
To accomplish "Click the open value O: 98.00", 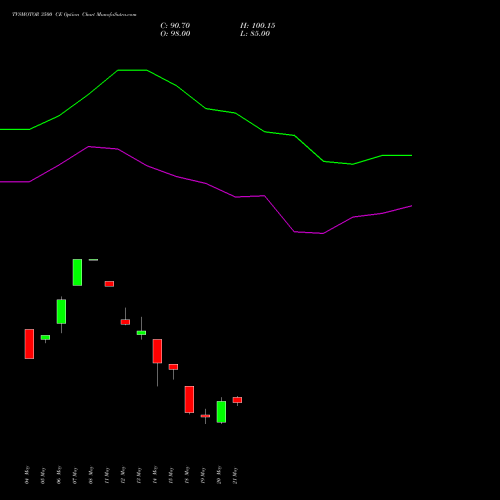I will [x=175, y=34].
